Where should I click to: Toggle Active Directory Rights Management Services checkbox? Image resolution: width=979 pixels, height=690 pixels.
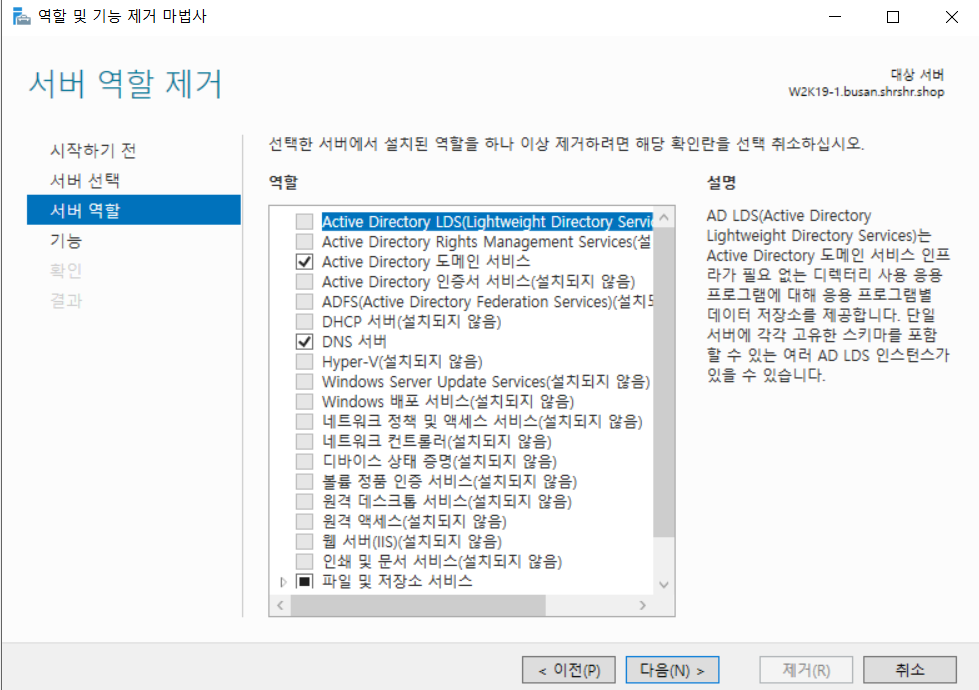[x=305, y=242]
